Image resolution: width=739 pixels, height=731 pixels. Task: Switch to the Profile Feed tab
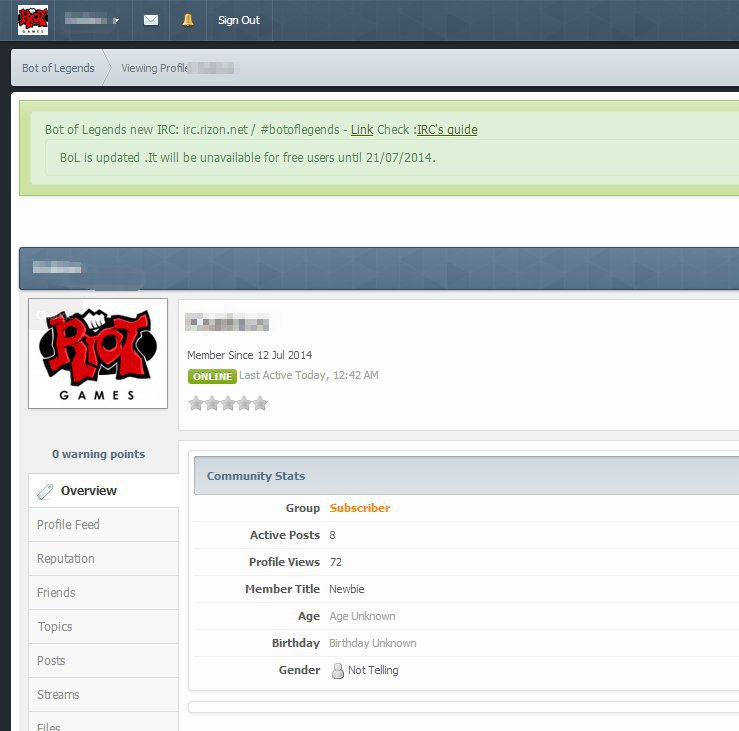(x=104, y=525)
